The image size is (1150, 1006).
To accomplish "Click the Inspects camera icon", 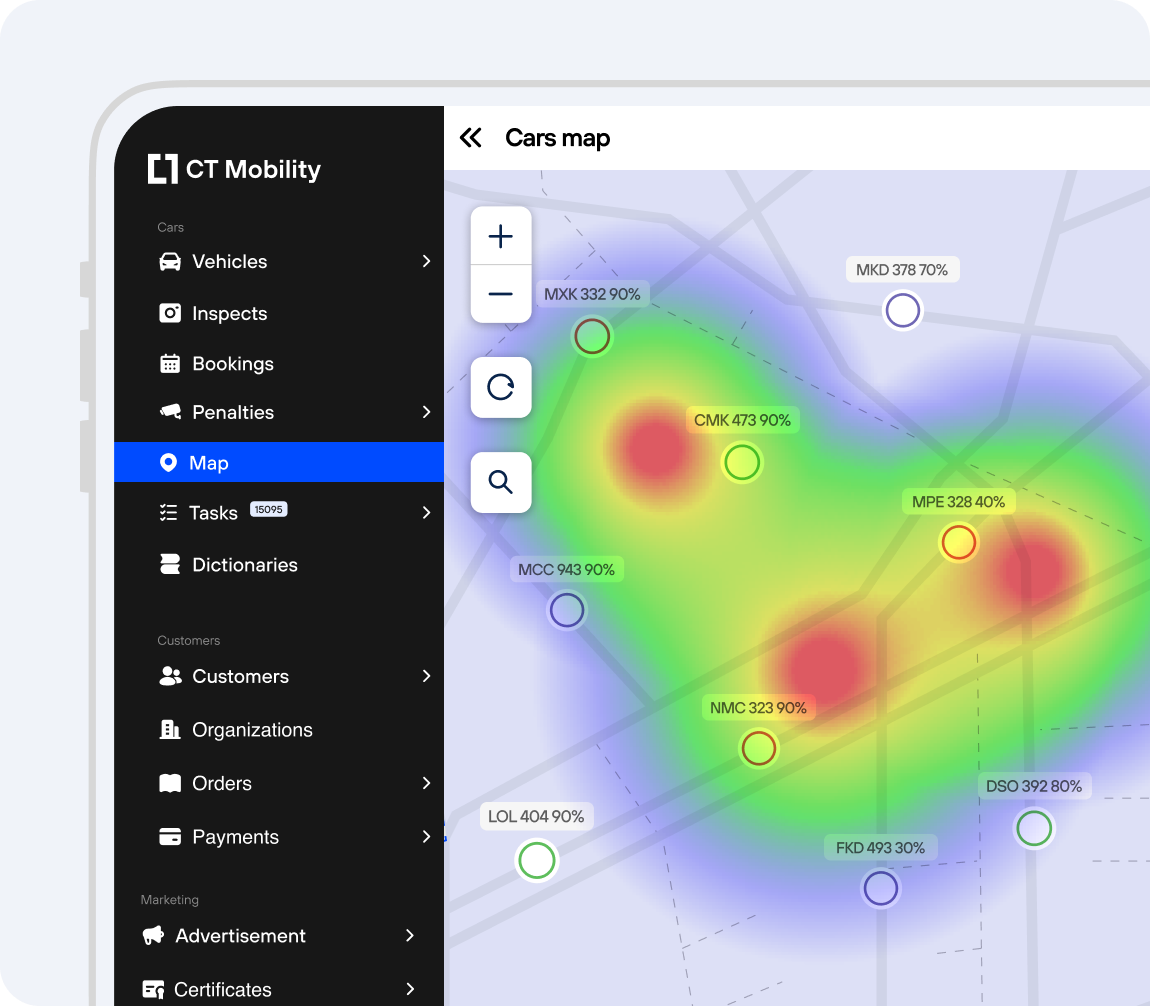I will (170, 313).
